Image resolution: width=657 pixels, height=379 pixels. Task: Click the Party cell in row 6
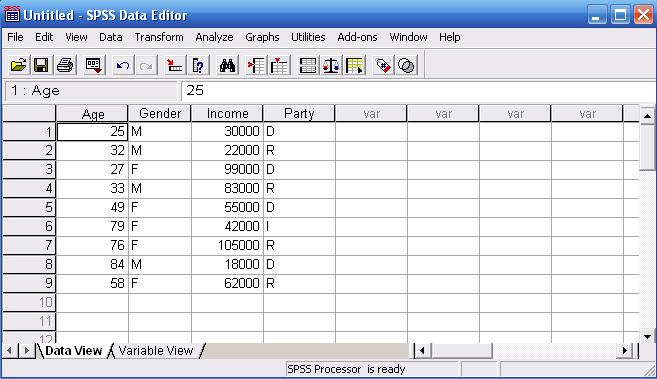[x=299, y=227]
